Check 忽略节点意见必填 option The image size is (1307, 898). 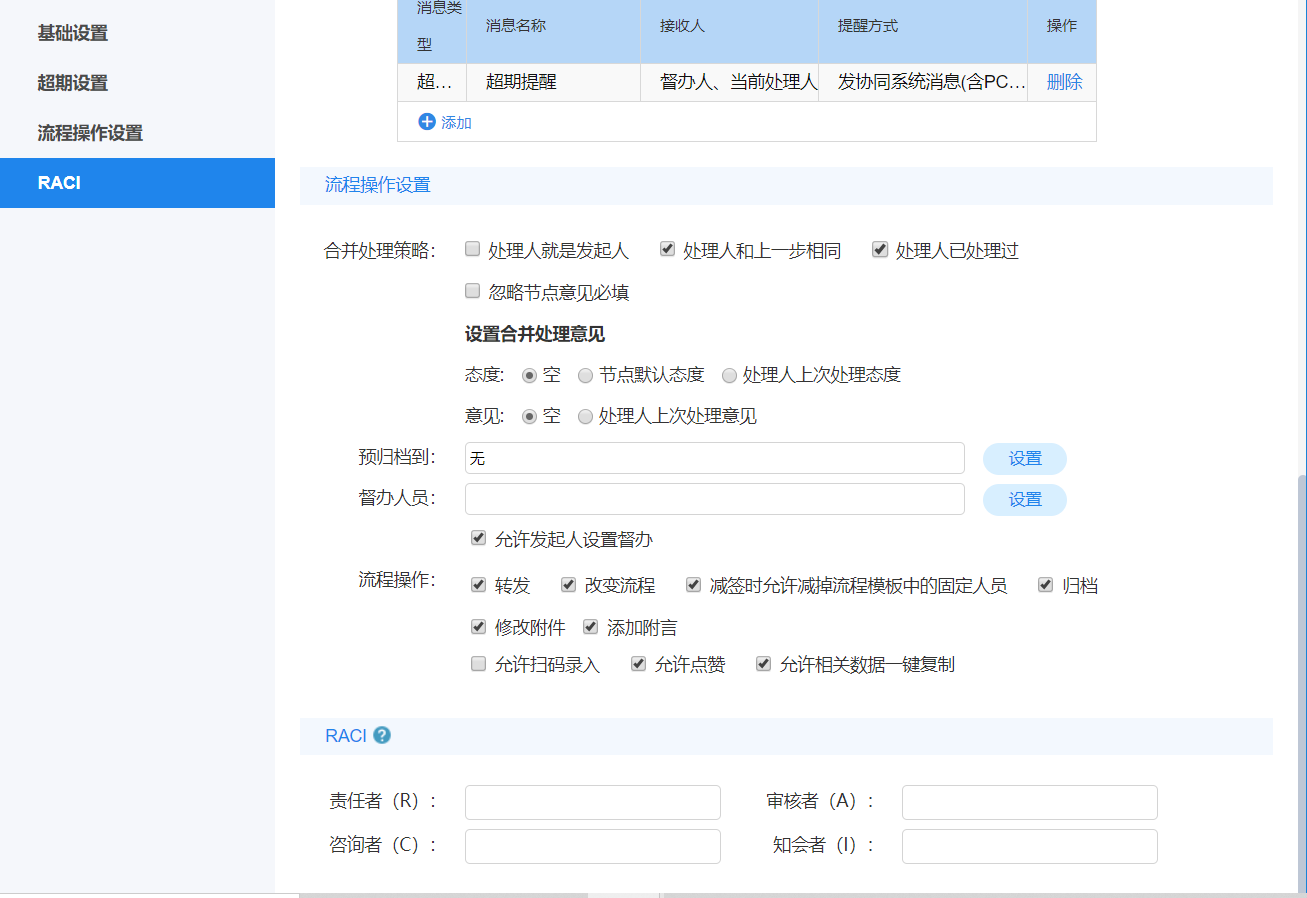(472, 290)
